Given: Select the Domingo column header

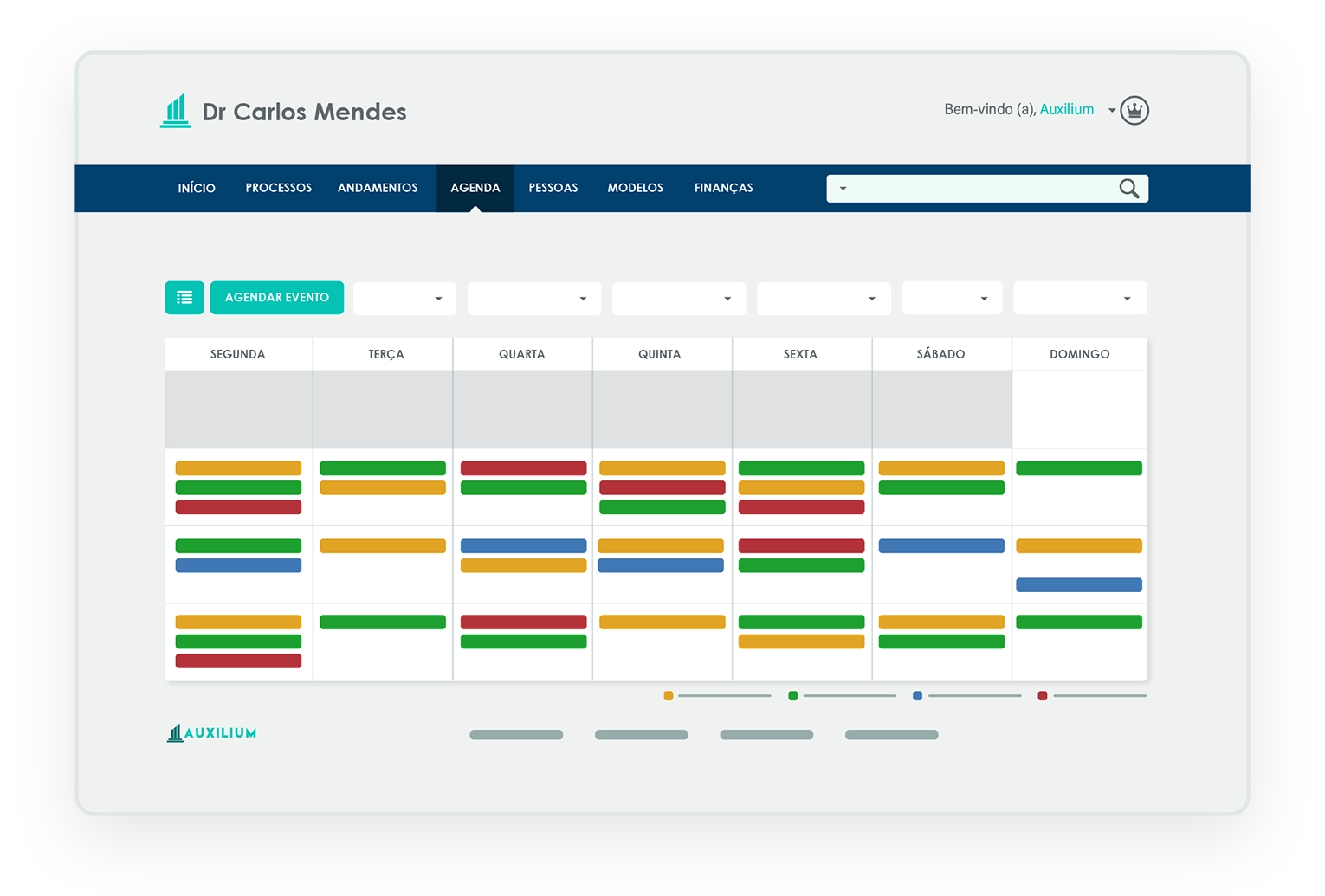Looking at the screenshot, I should pos(1079,354).
